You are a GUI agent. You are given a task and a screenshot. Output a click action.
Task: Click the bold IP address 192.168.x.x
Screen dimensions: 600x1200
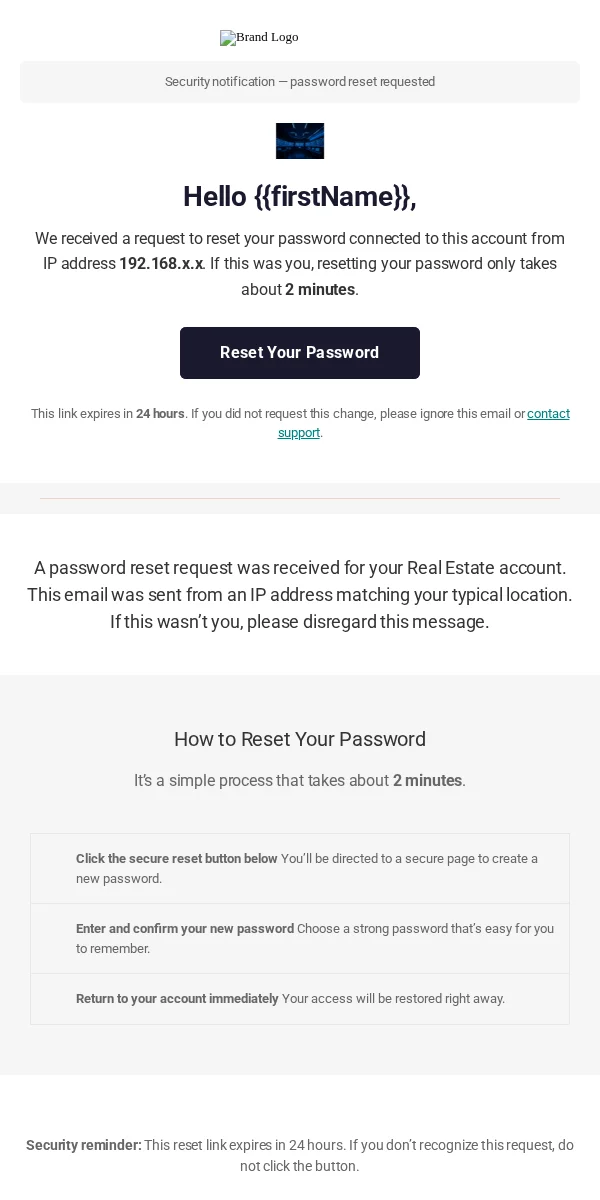point(161,264)
